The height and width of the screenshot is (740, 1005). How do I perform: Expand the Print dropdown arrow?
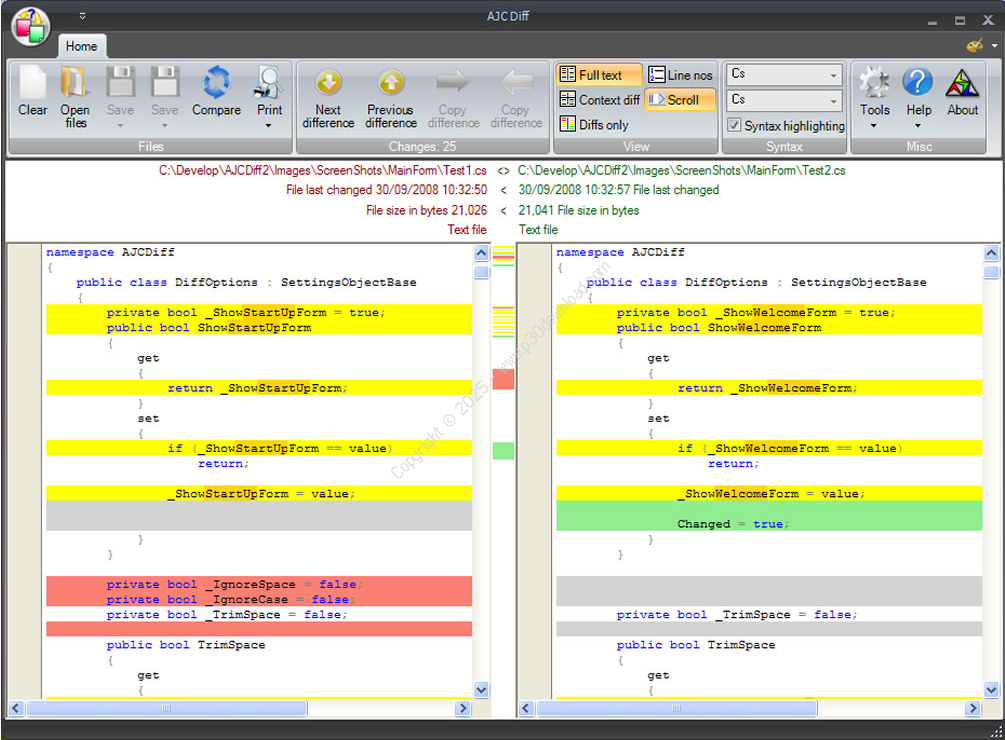pyautogui.click(x=269, y=126)
